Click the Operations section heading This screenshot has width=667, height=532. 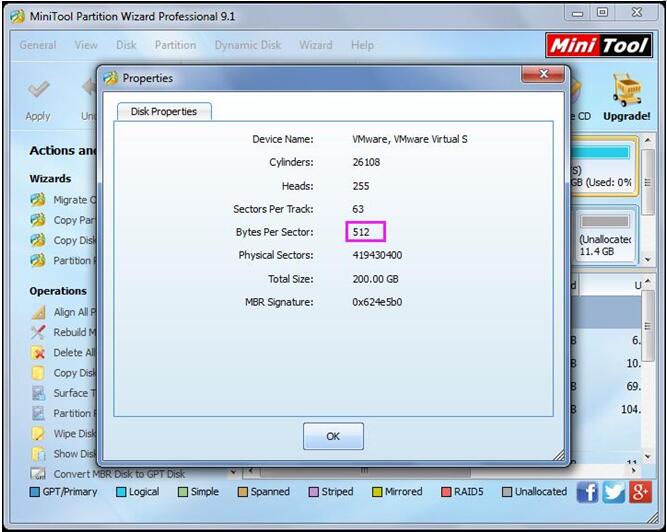tap(58, 291)
